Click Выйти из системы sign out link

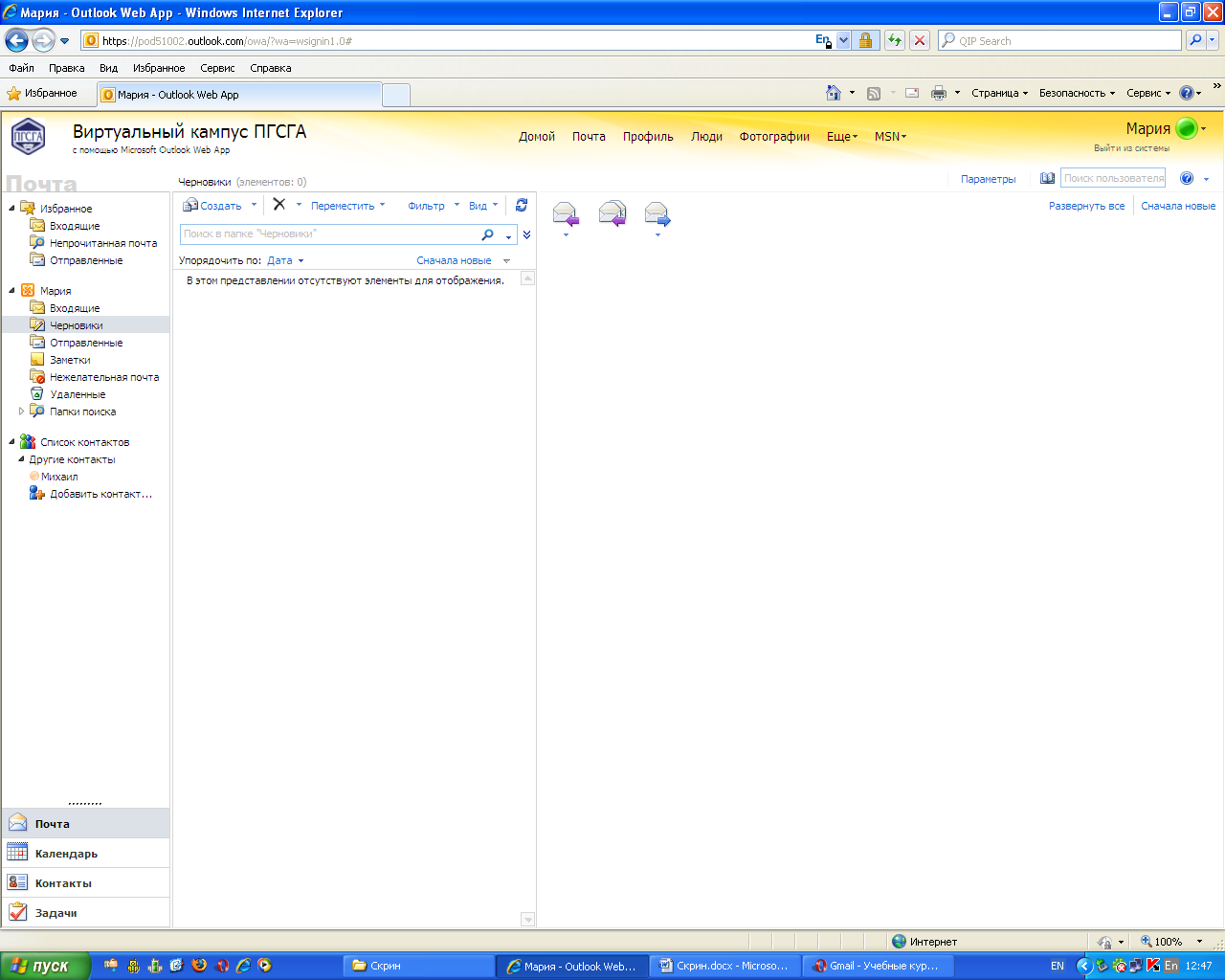(1131, 148)
